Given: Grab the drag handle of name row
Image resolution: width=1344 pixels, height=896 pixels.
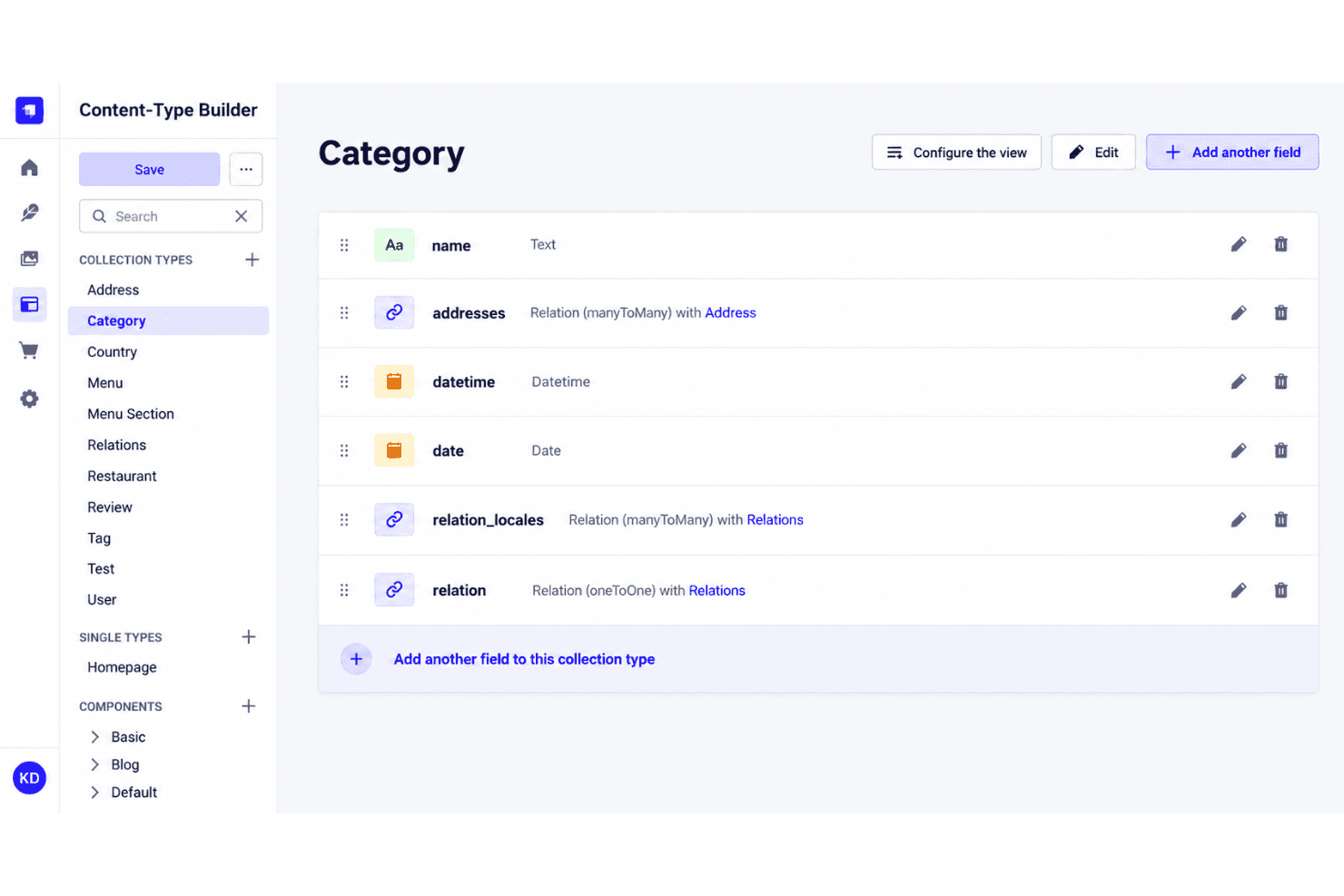Looking at the screenshot, I should click(x=344, y=245).
